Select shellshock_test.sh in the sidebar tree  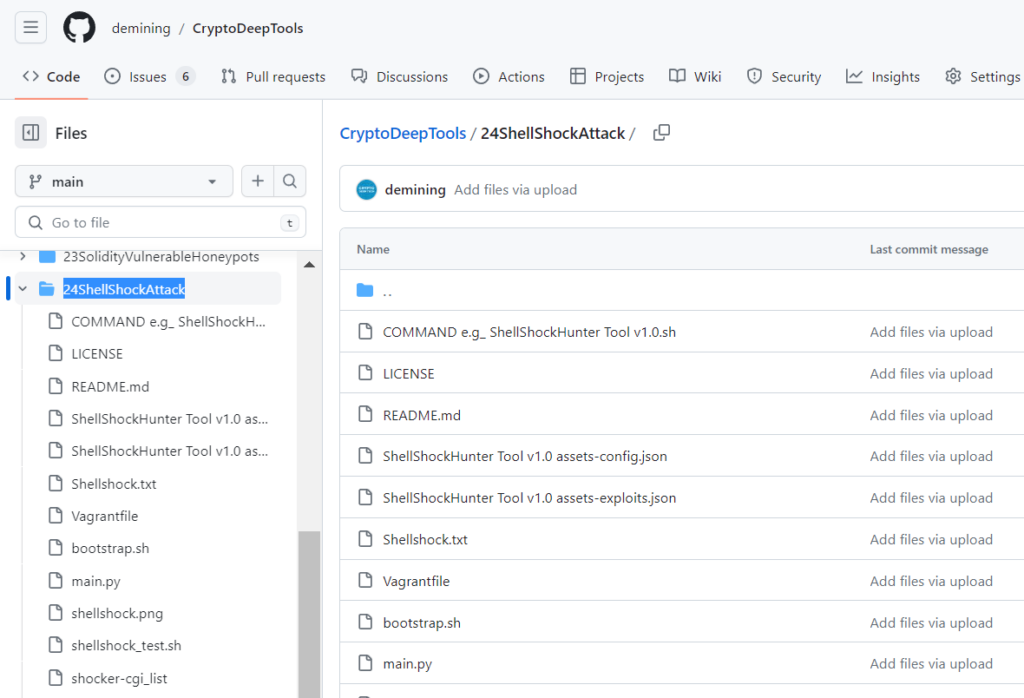(126, 645)
